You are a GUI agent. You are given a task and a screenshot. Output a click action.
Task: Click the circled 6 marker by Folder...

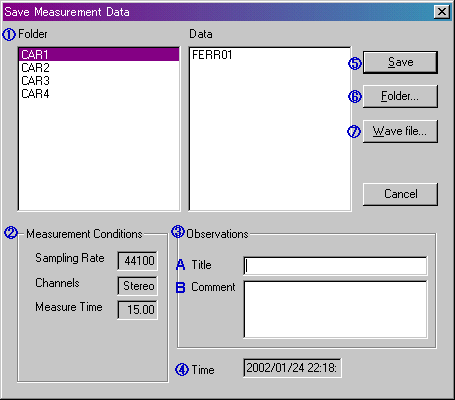pyautogui.click(x=355, y=97)
